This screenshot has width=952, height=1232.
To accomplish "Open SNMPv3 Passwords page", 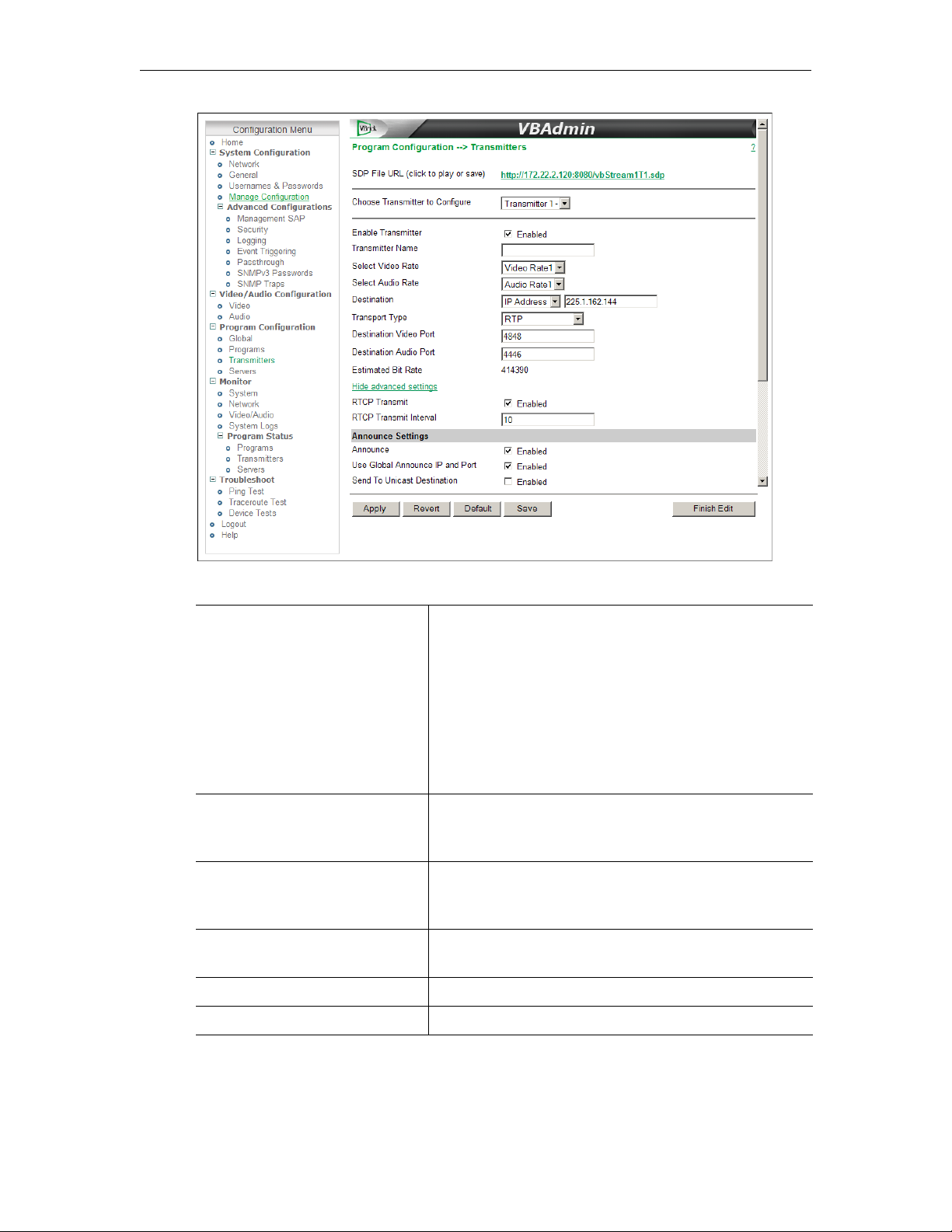I will coord(275,273).
